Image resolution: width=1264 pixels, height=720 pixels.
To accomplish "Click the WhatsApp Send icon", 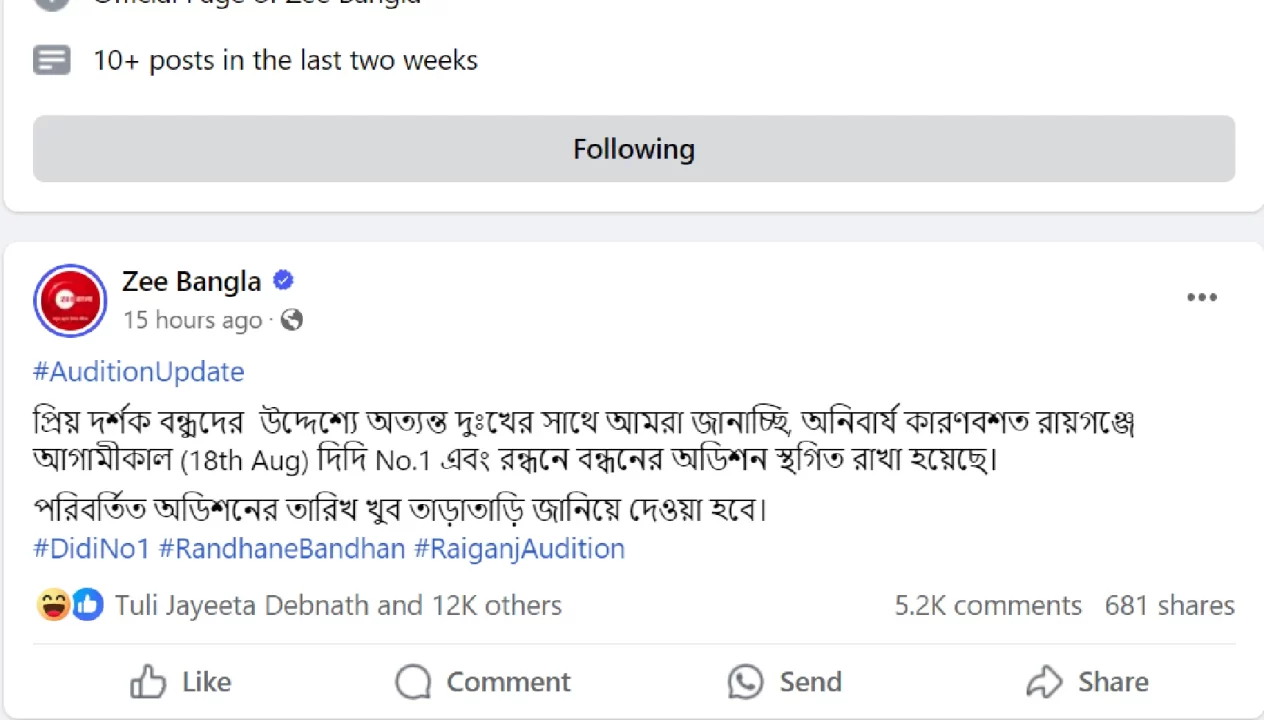I will [746, 682].
